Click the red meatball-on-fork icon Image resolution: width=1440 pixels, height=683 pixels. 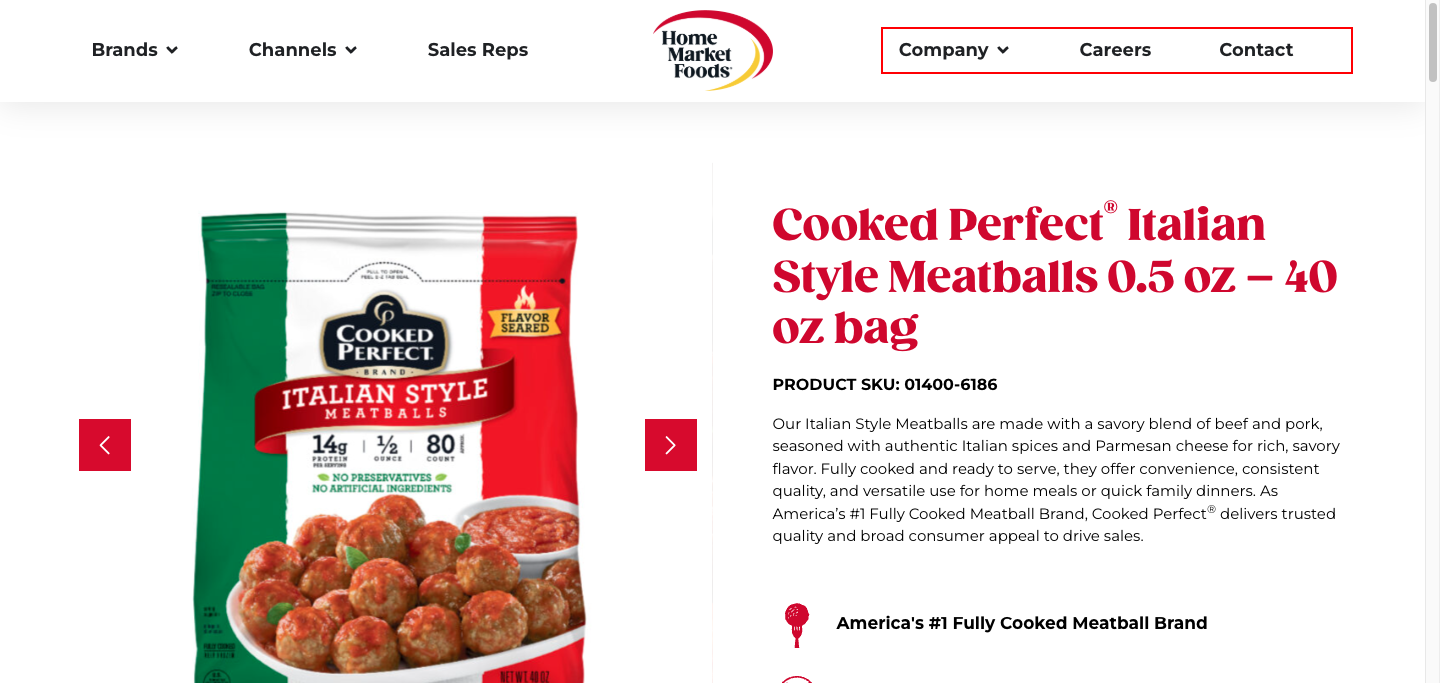coord(796,625)
